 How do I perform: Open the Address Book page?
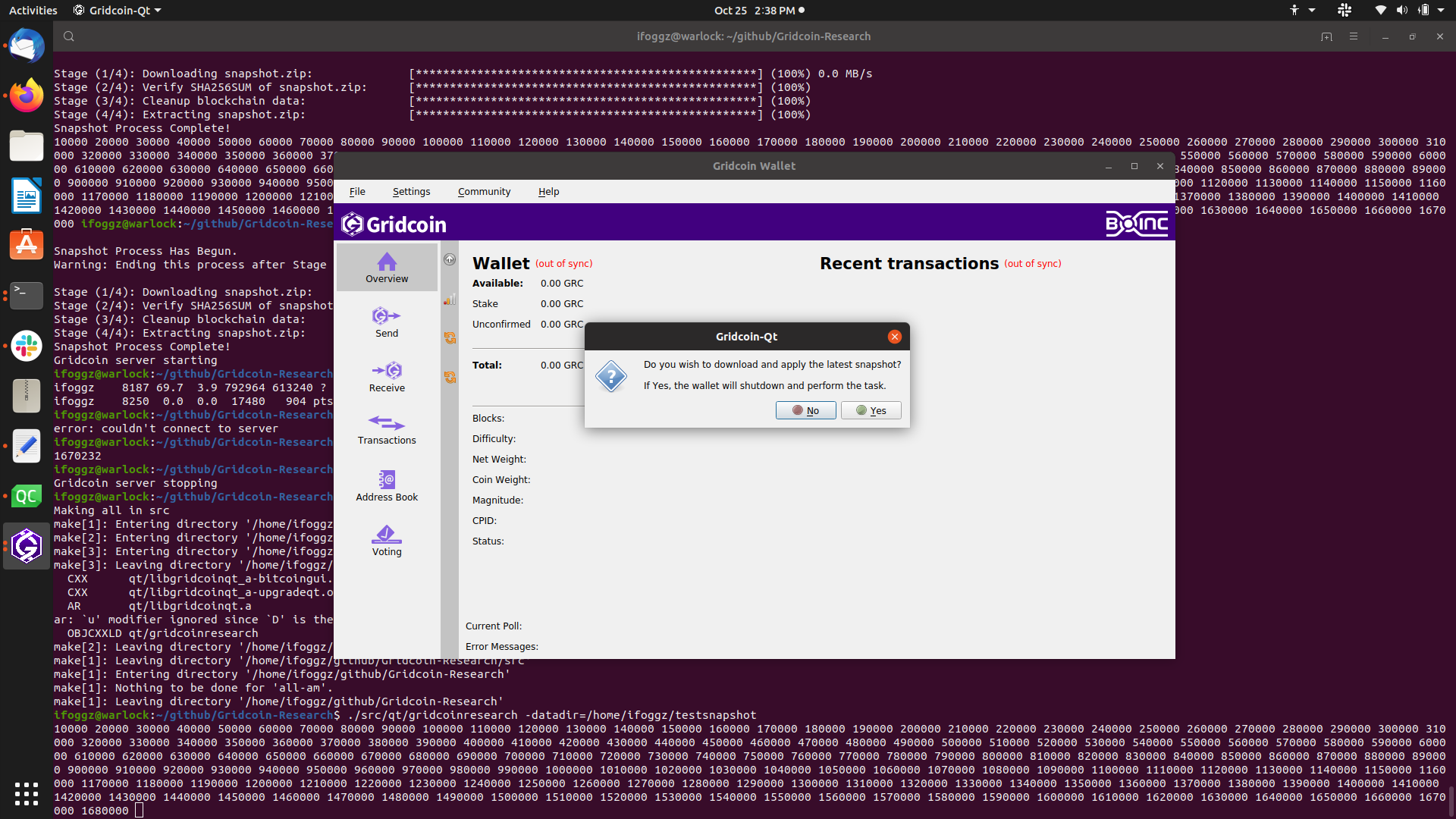tap(387, 485)
